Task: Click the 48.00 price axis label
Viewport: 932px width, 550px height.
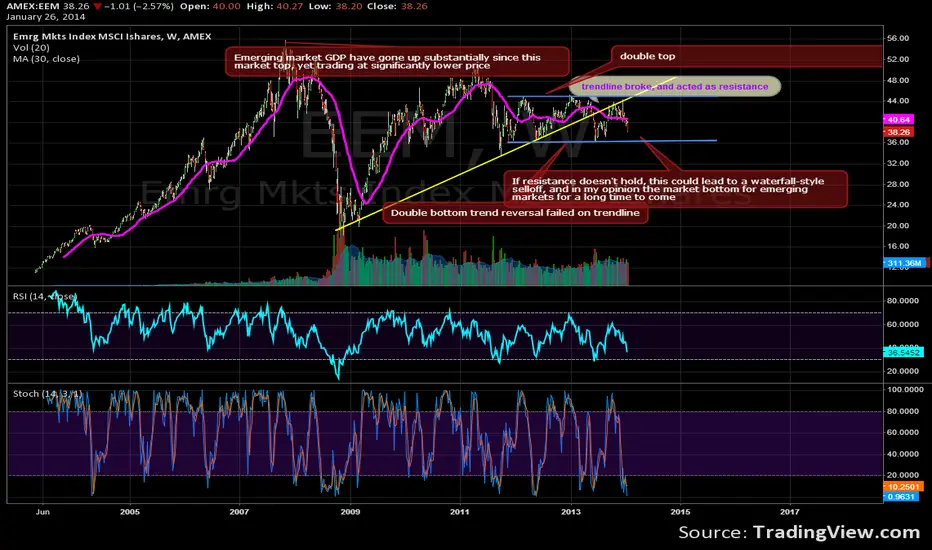Action: pyautogui.click(x=898, y=80)
